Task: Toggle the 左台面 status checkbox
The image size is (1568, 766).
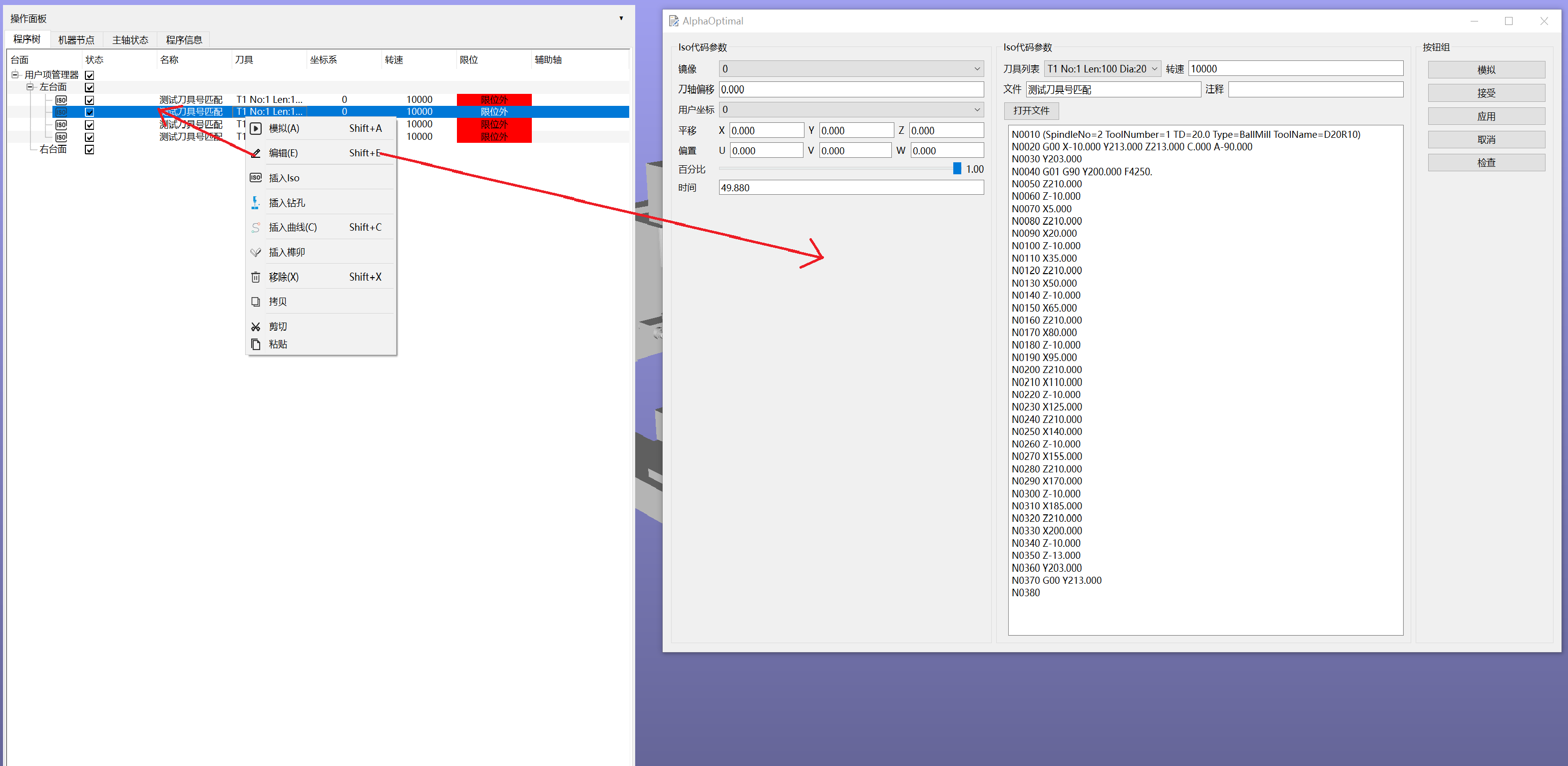Action: (89, 87)
